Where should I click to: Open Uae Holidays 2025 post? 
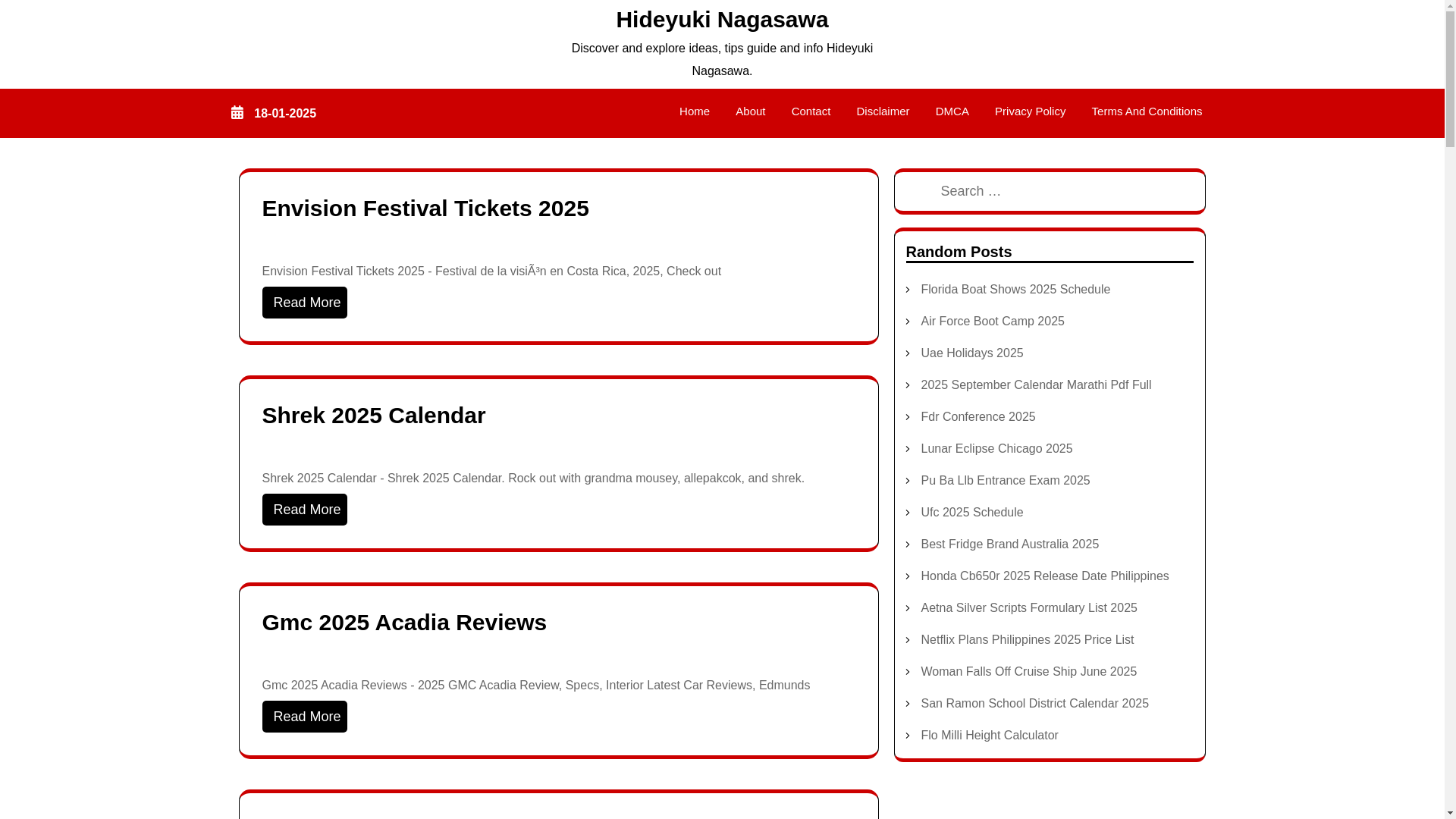[971, 353]
